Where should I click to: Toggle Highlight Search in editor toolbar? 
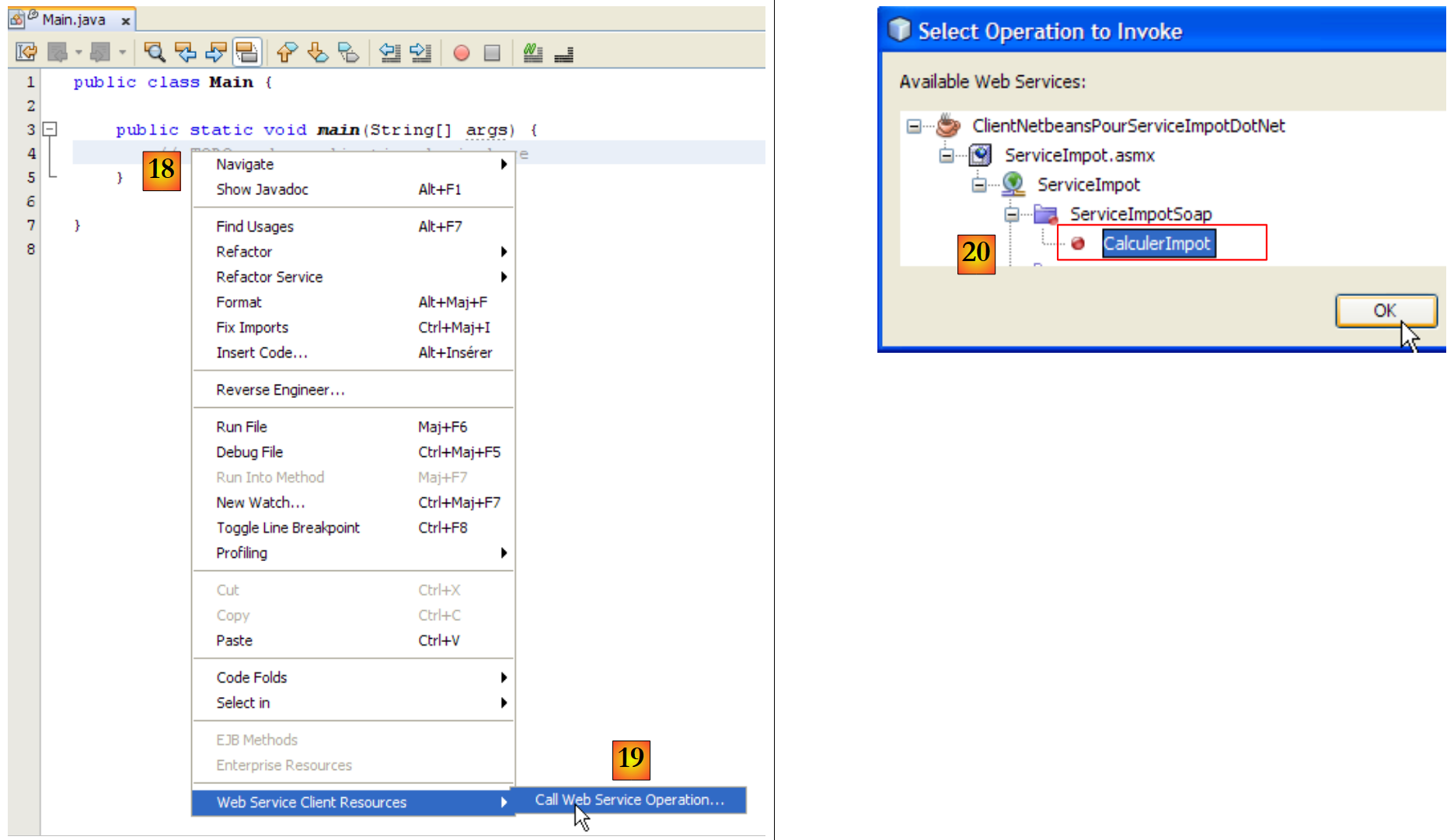(246, 53)
